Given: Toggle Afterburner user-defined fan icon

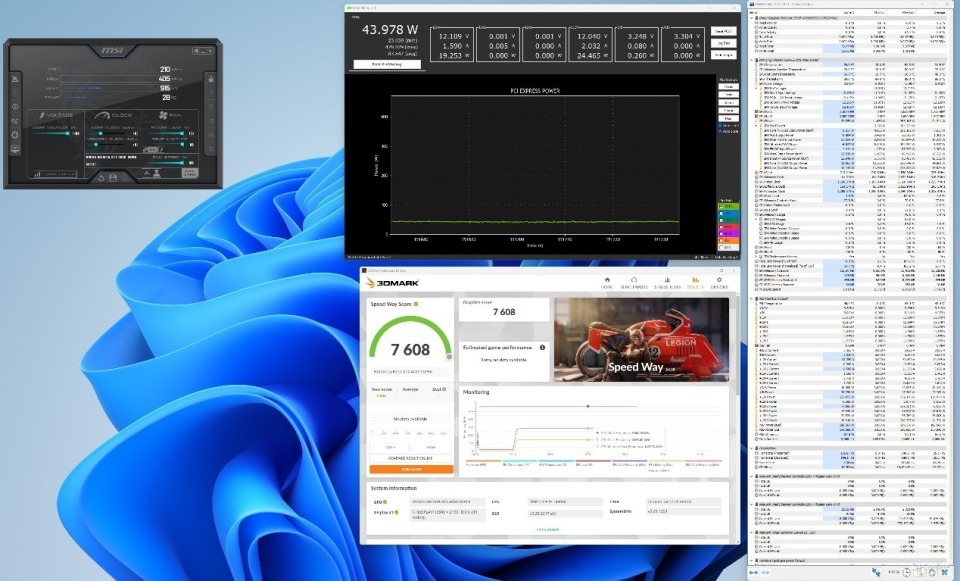Looking at the screenshot, I should 156,173.
